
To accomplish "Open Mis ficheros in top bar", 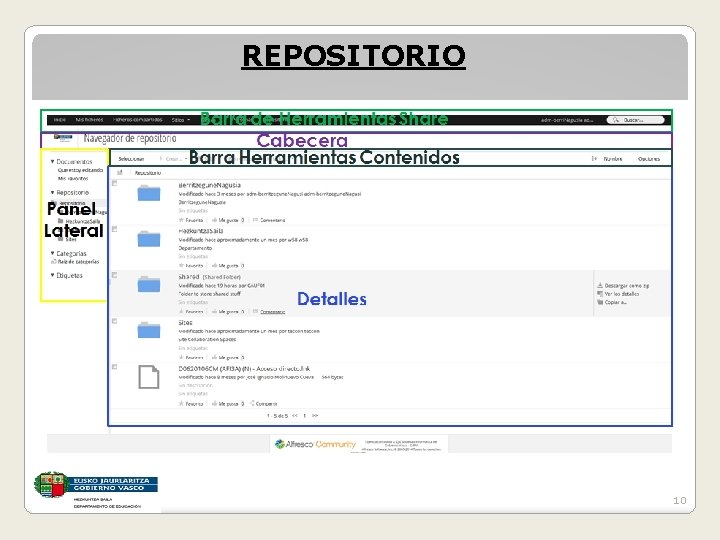I will point(89,120).
